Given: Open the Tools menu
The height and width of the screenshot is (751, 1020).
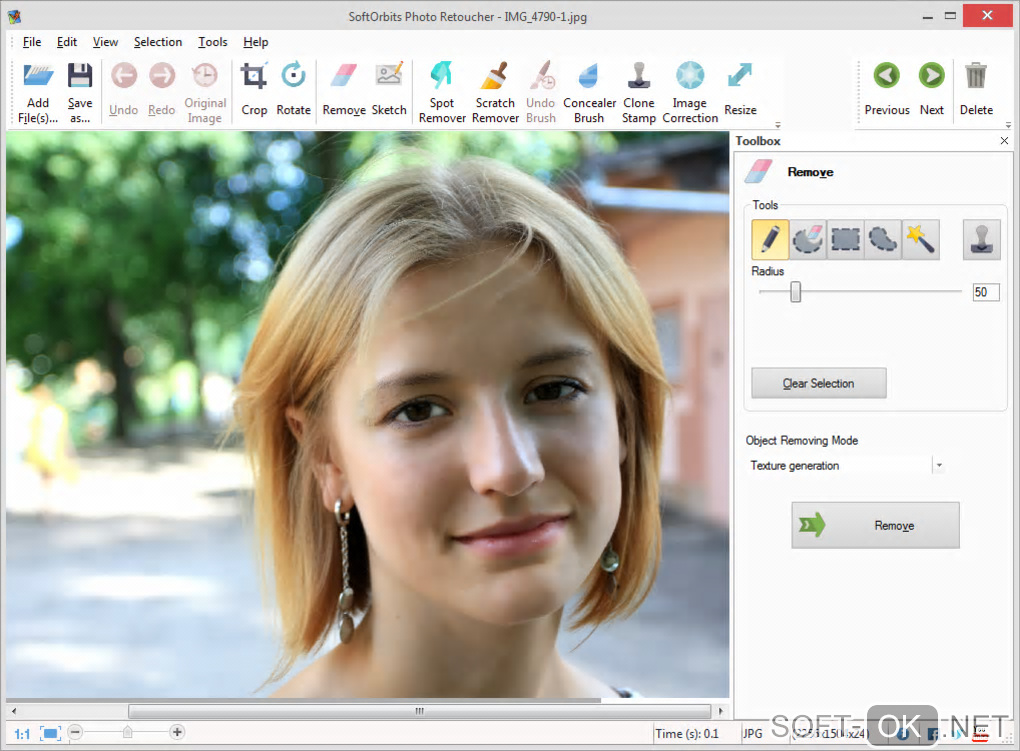Looking at the screenshot, I should point(213,42).
